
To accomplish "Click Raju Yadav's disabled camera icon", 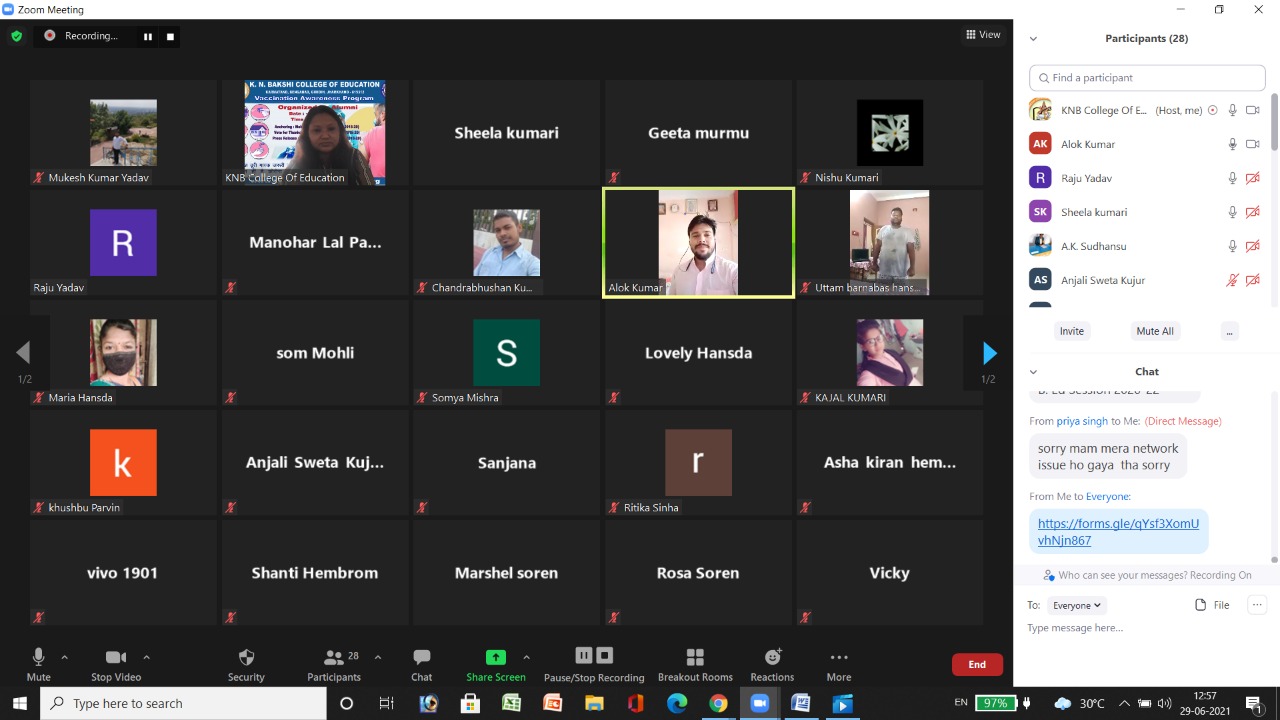I will [x=1252, y=178].
